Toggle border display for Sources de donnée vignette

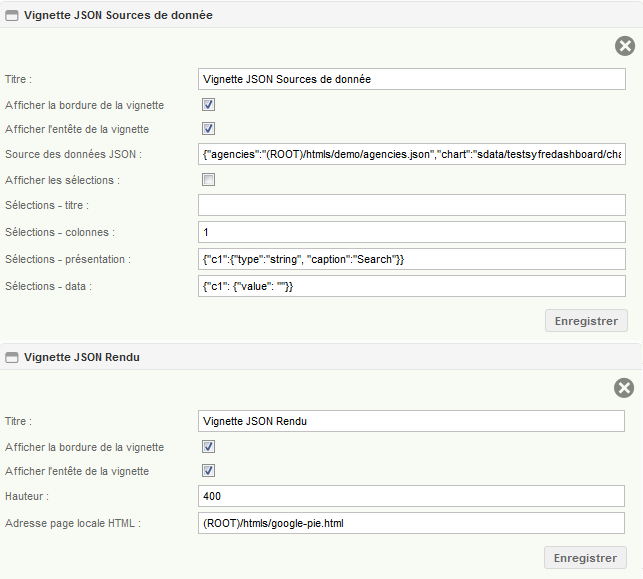[208, 105]
